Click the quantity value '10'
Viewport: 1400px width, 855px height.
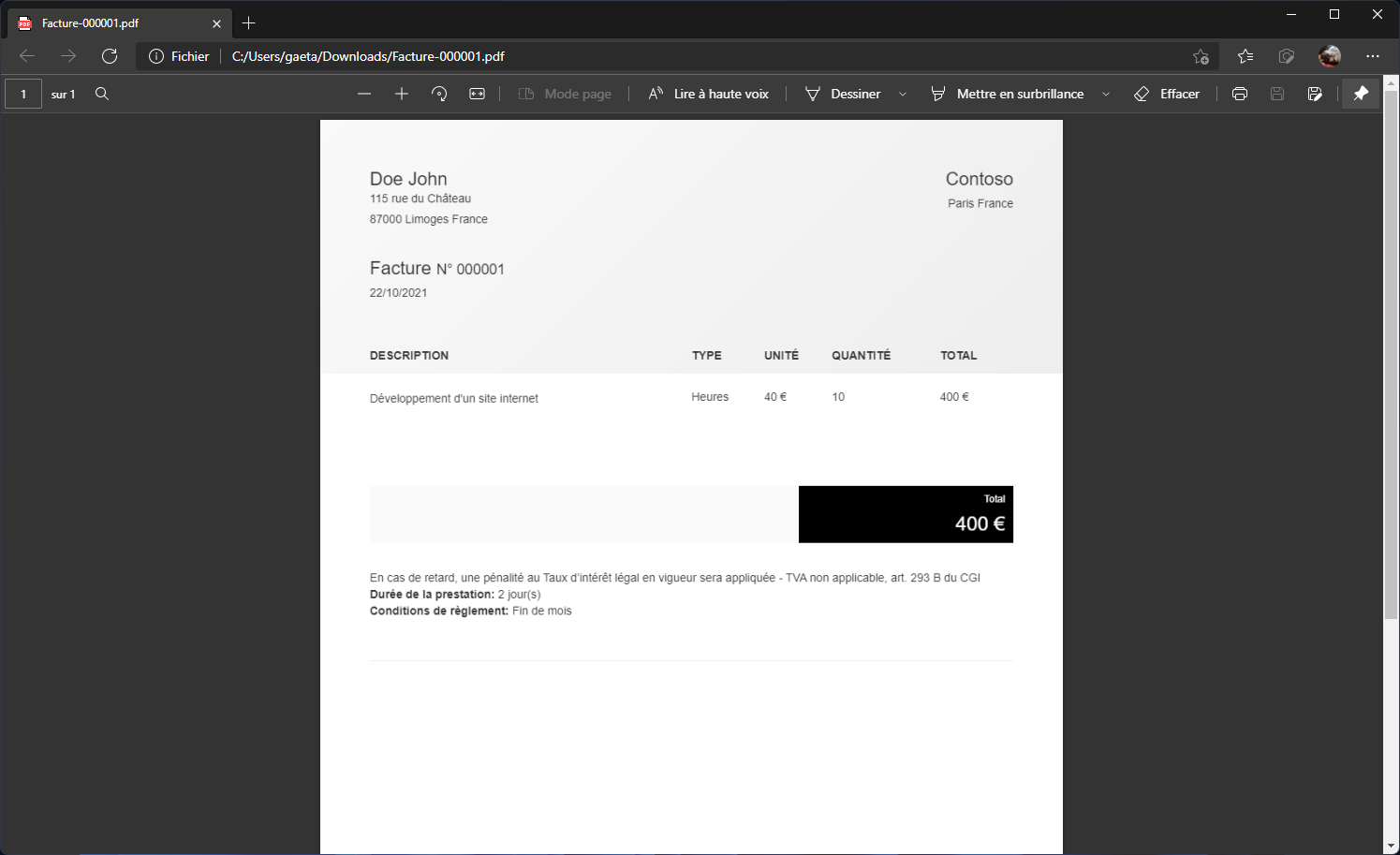[x=838, y=397]
